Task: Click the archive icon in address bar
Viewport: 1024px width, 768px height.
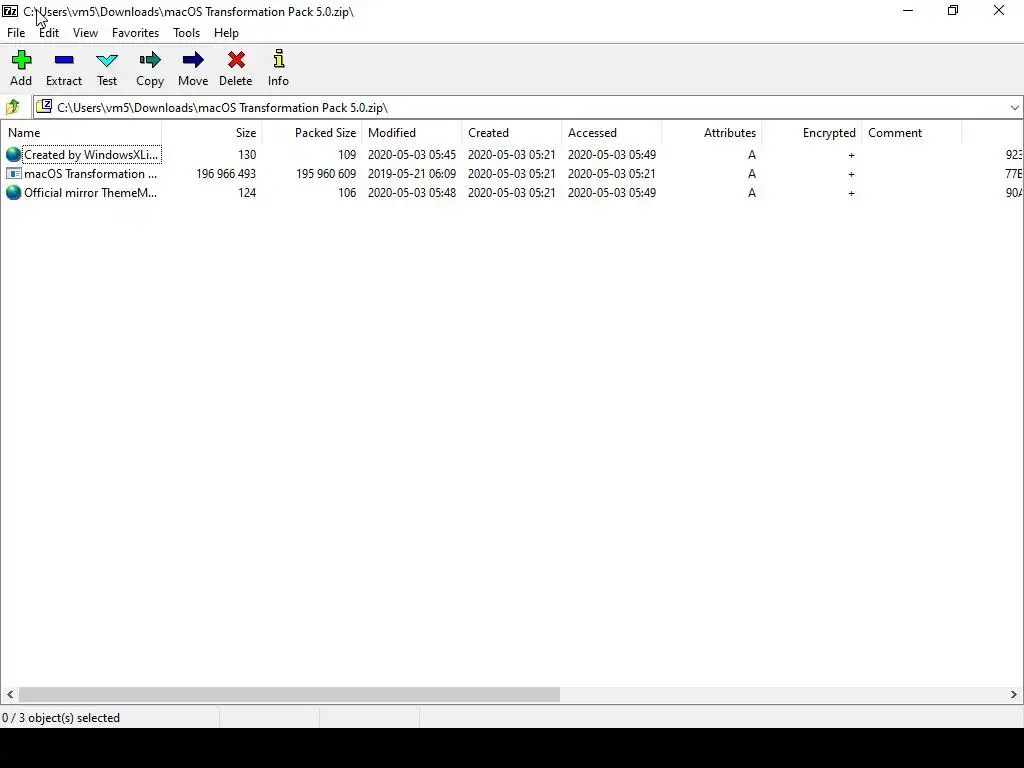Action: click(x=44, y=106)
